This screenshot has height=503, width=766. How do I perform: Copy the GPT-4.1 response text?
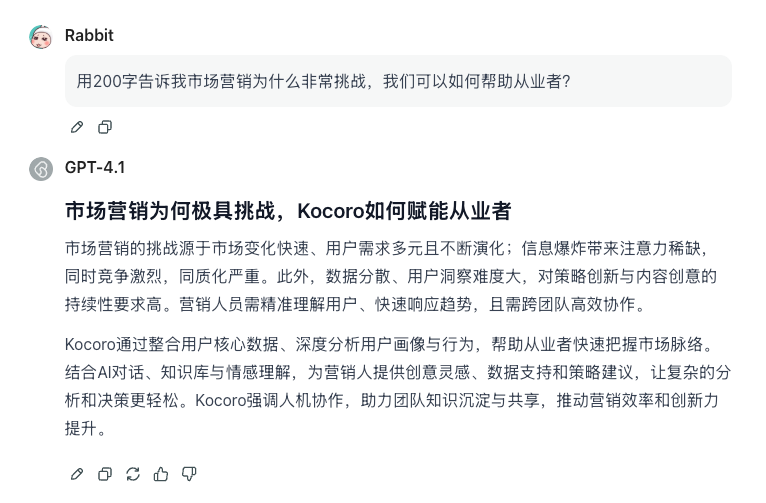105,474
